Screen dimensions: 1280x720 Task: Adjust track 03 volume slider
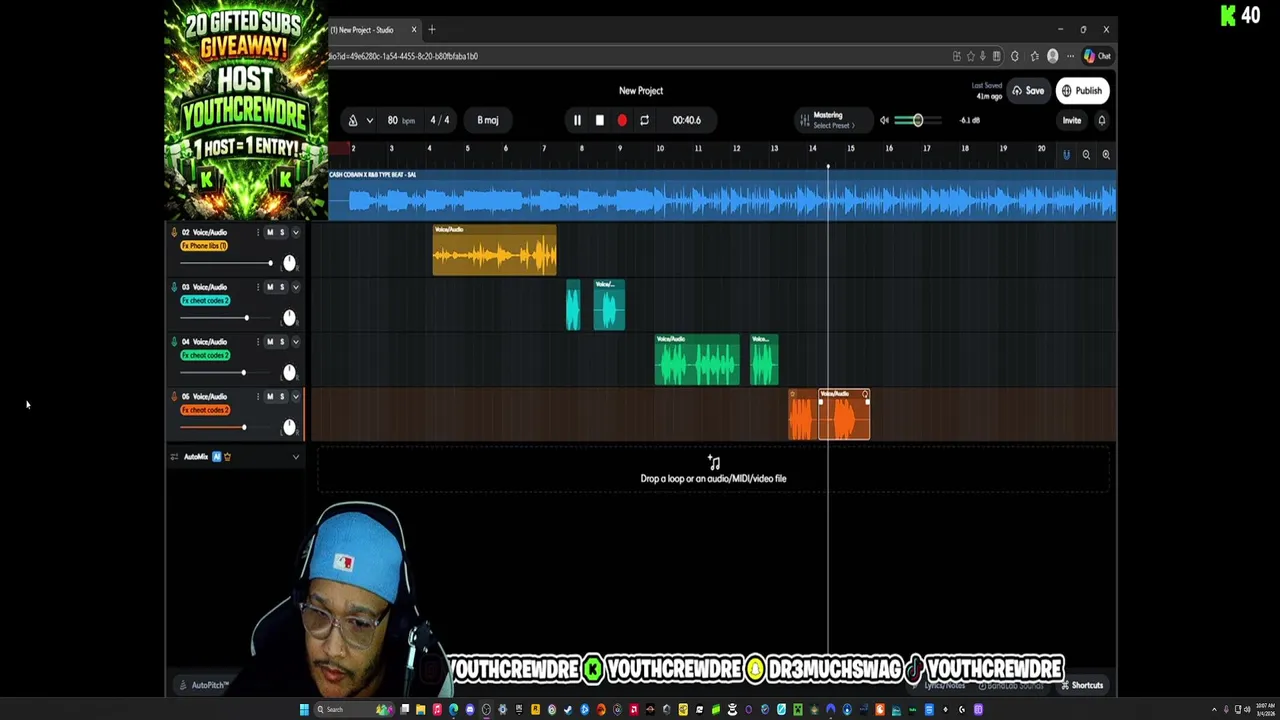pyautogui.click(x=226, y=318)
